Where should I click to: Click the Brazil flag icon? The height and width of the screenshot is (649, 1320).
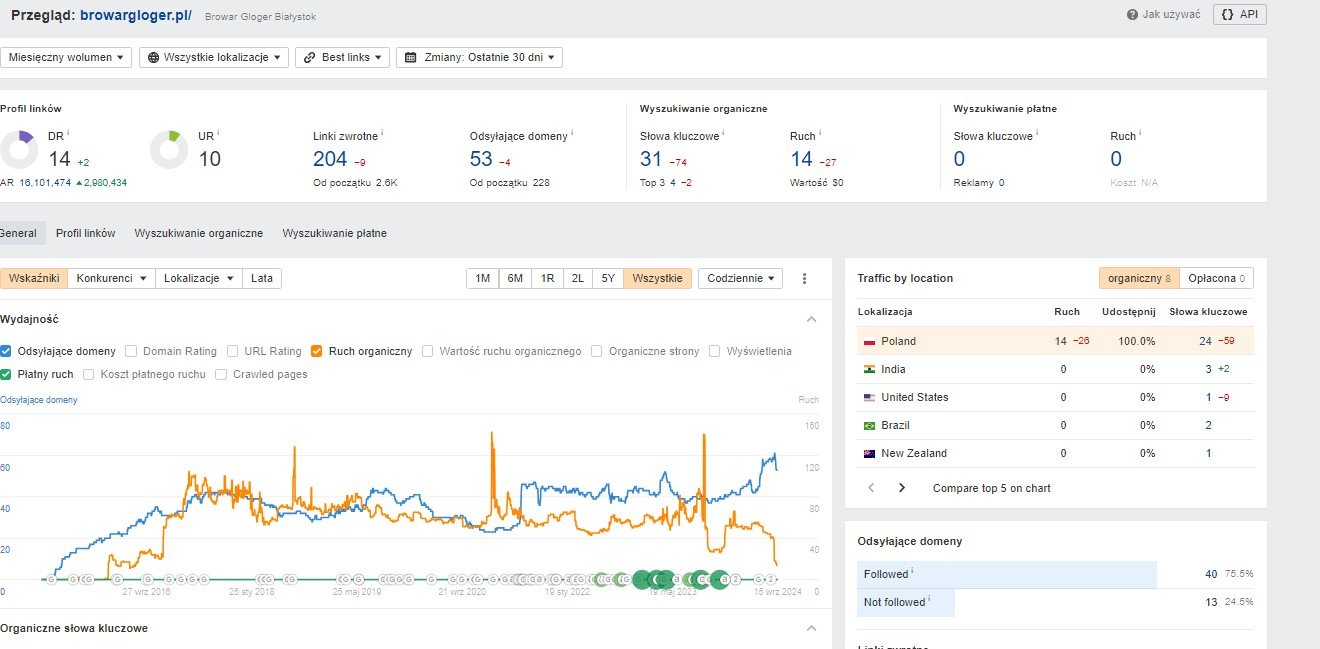869,425
